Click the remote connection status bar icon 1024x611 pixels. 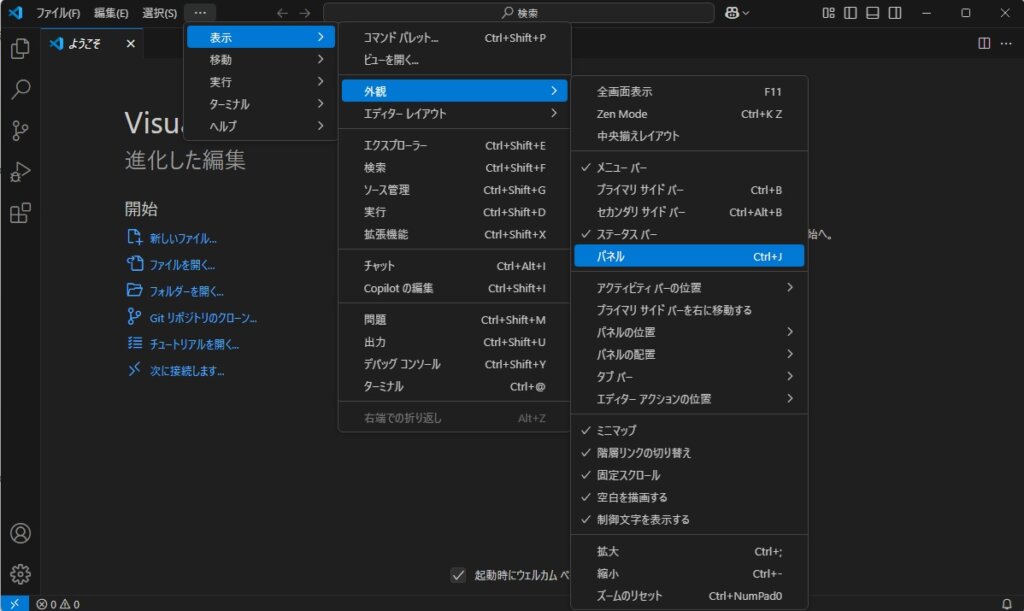click(x=14, y=604)
